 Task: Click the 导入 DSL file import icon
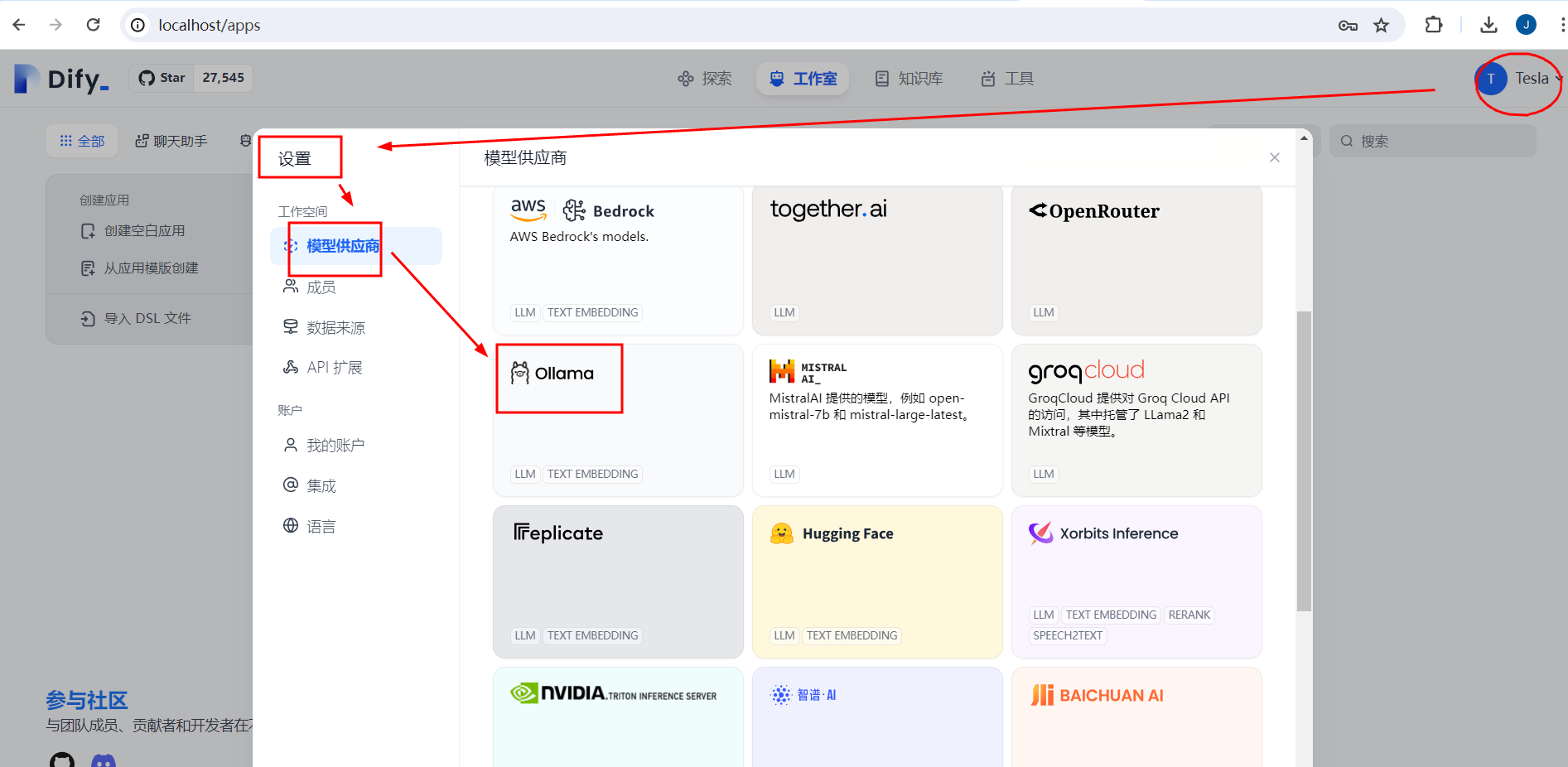click(88, 318)
